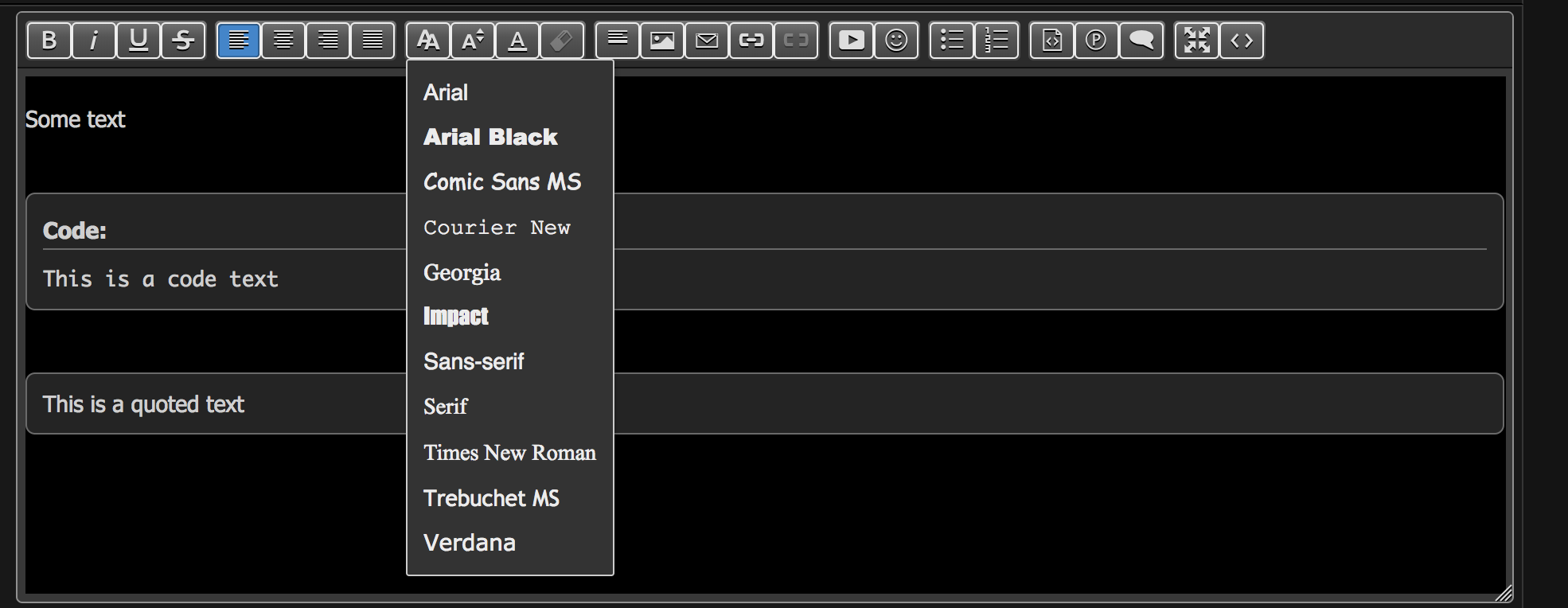
Task: Toggle bold formatting
Action: coord(49,40)
